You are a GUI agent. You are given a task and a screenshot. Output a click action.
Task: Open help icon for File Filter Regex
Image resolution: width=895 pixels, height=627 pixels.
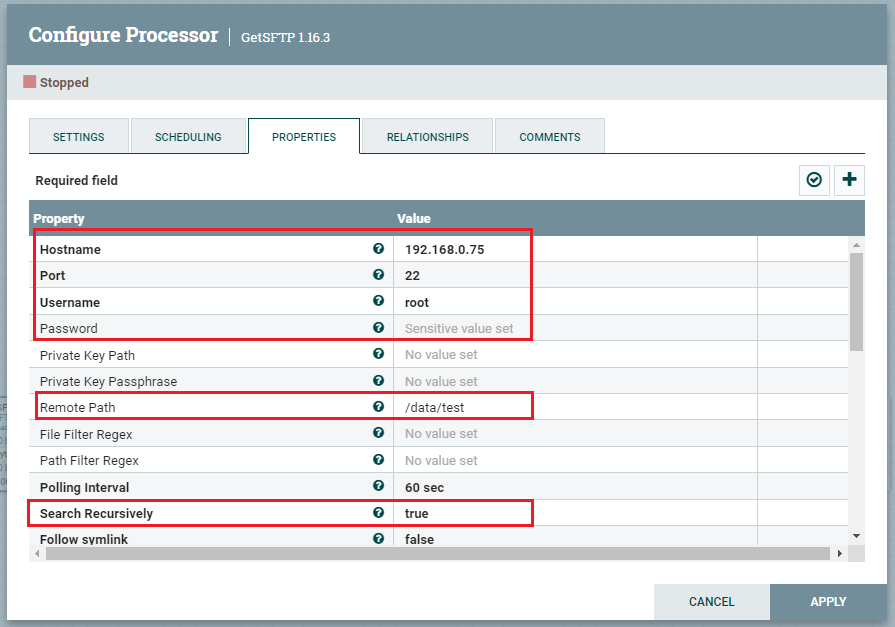click(x=378, y=433)
